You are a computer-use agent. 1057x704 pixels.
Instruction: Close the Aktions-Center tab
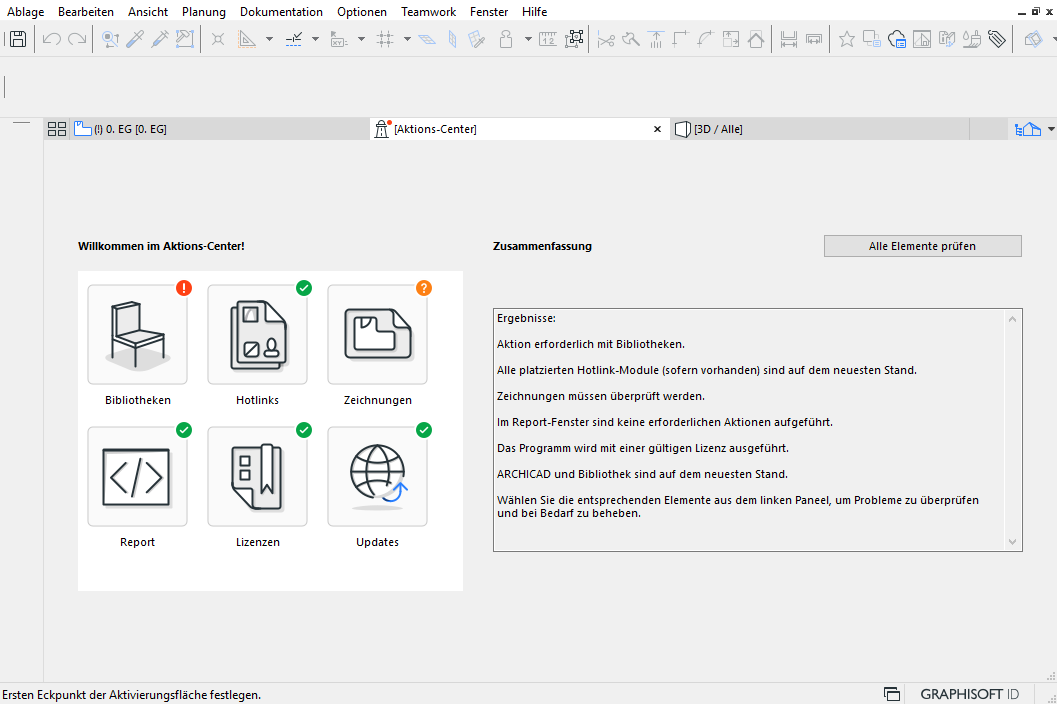click(657, 129)
